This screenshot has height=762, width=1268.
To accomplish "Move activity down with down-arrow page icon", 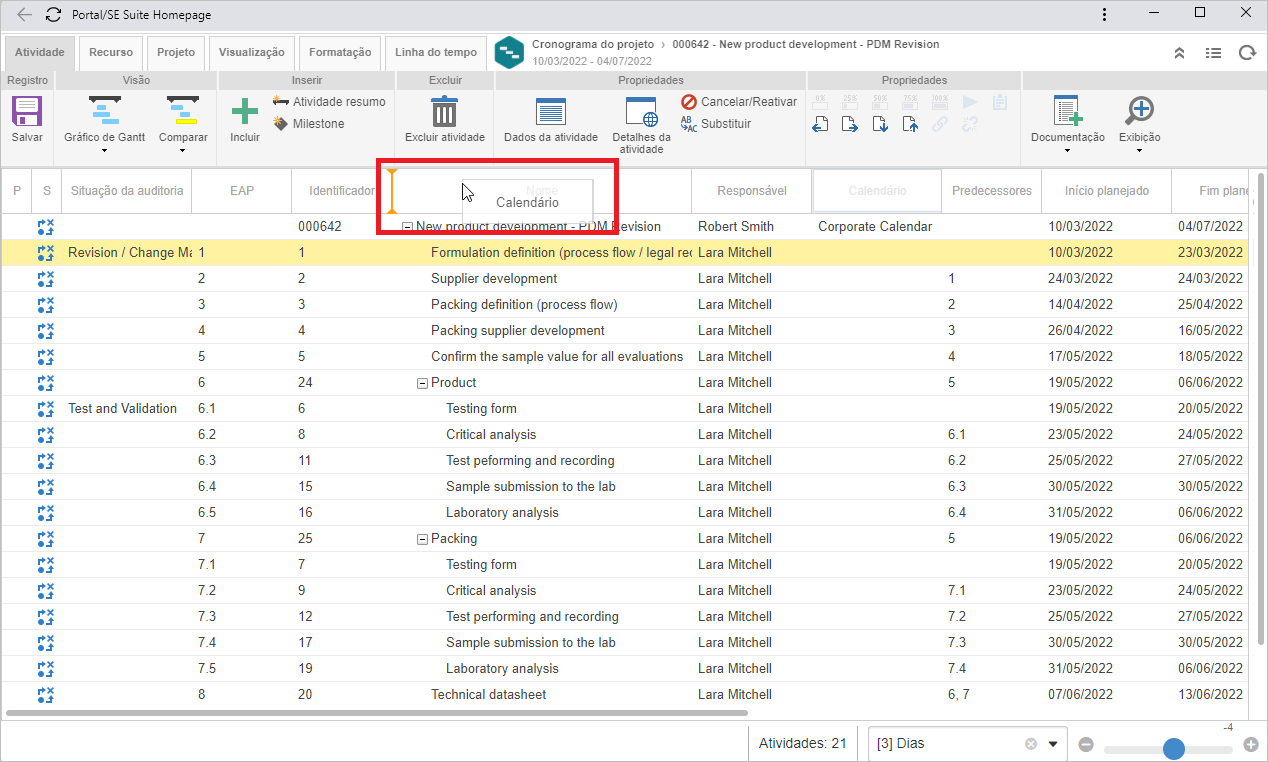I will click(x=880, y=125).
